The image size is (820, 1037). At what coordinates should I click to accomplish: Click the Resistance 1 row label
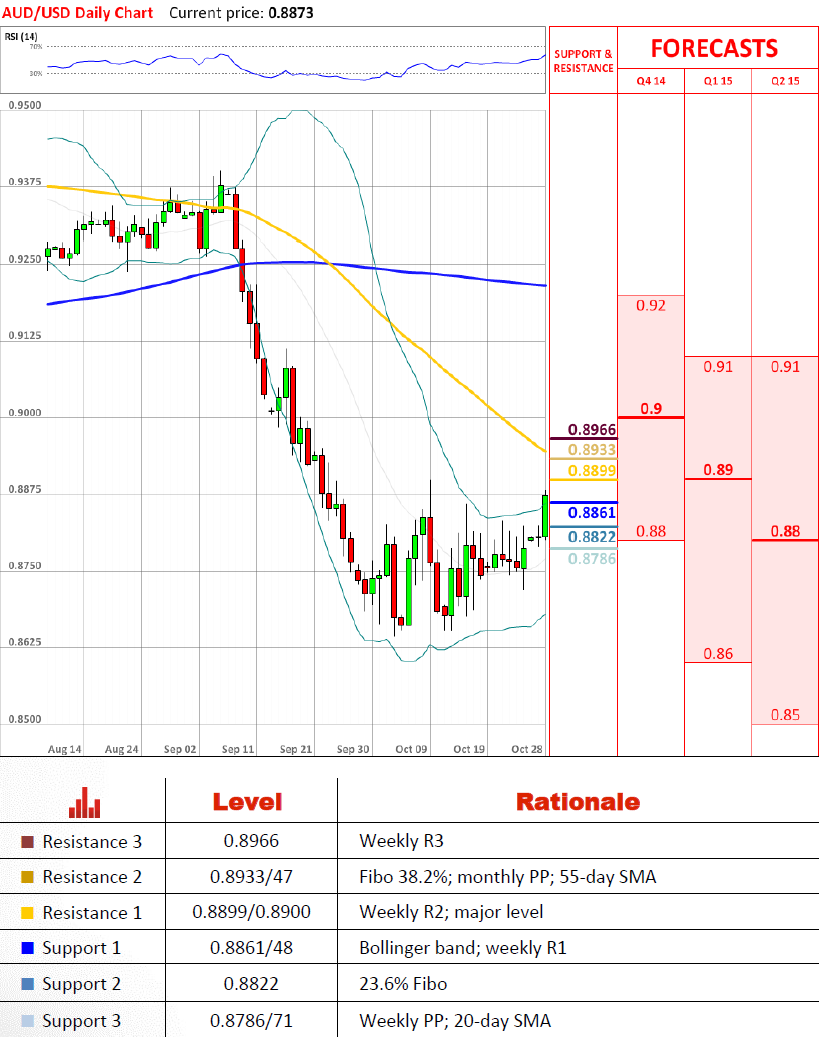(x=92, y=913)
